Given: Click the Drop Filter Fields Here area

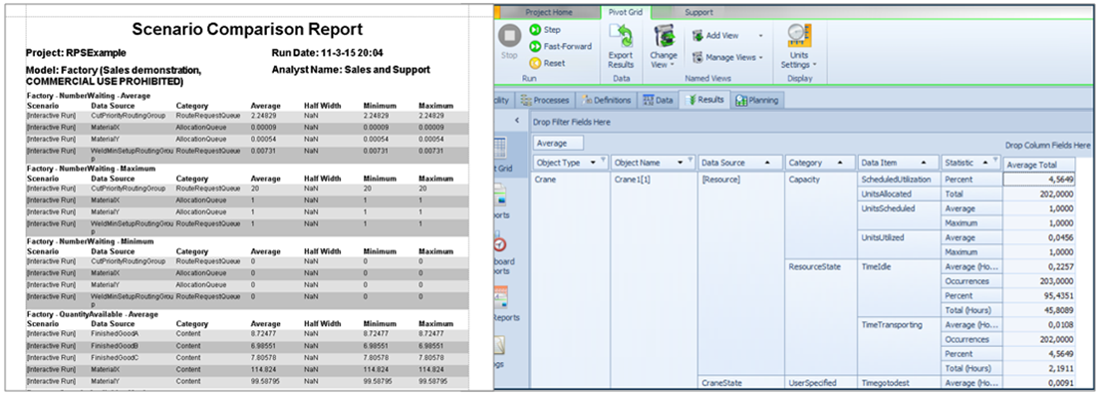Looking at the screenshot, I should pos(572,122).
